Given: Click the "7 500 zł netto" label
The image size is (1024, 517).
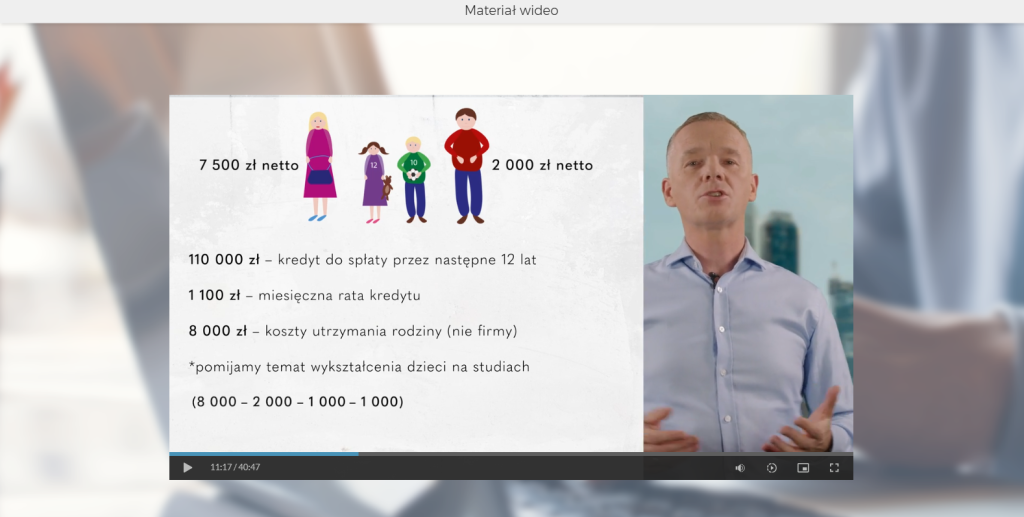Looking at the screenshot, I should tap(249, 165).
